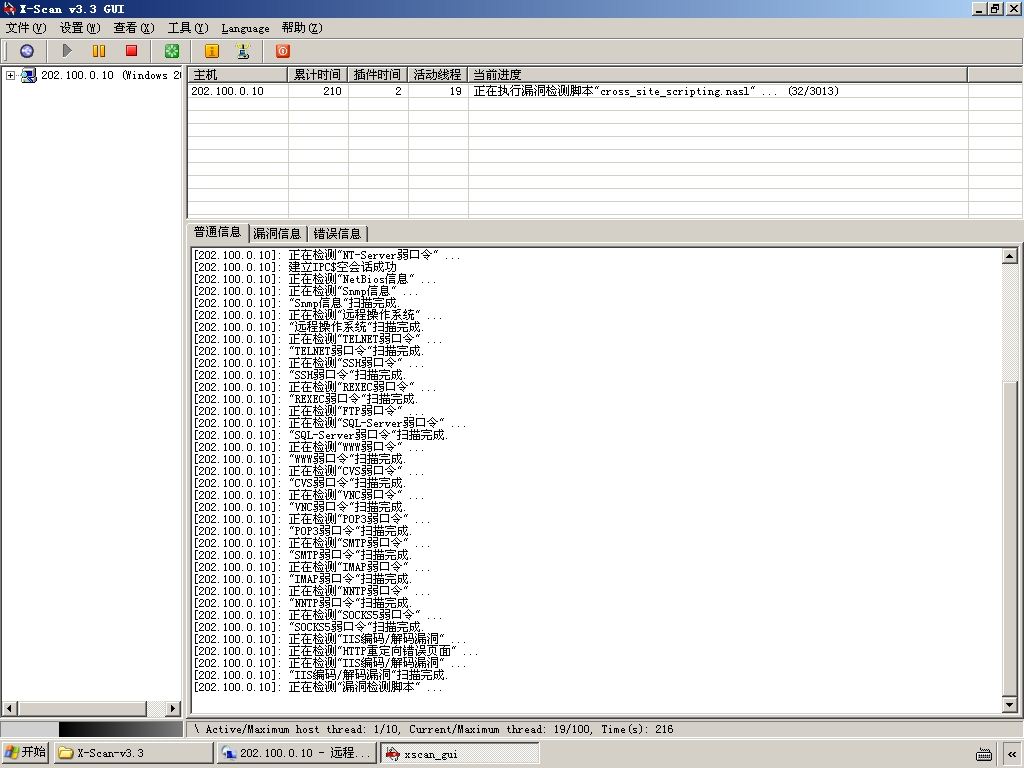Select the 202.100.0.10 (Windows host in tree
This screenshot has height=768, width=1024.
[x=110, y=75]
